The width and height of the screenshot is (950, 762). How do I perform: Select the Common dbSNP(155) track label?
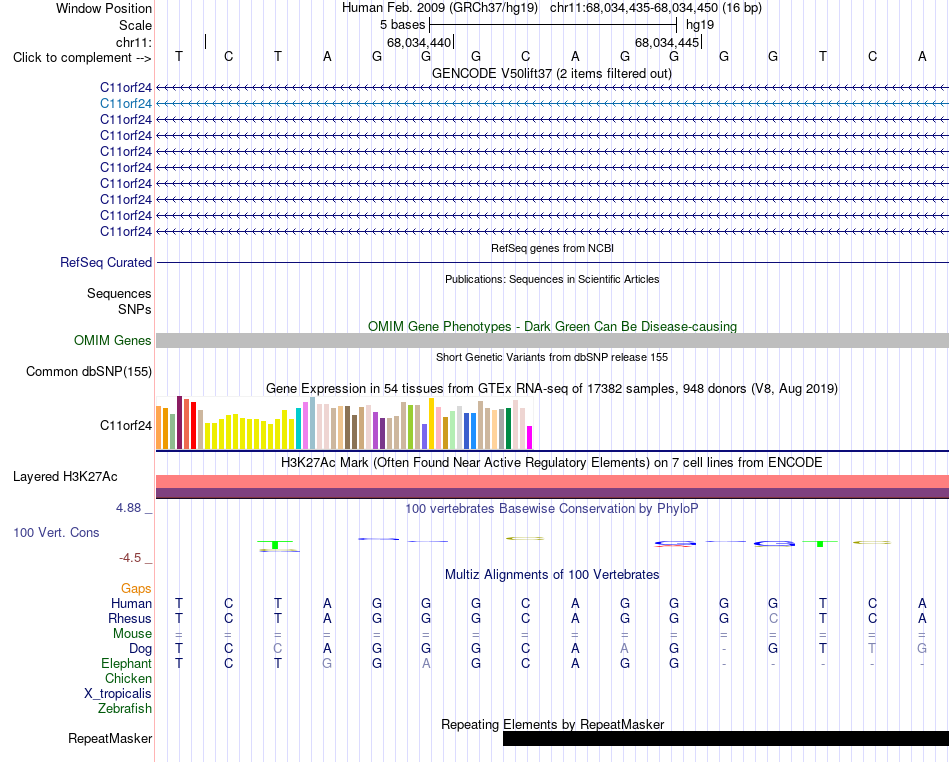pyautogui.click(x=89, y=371)
